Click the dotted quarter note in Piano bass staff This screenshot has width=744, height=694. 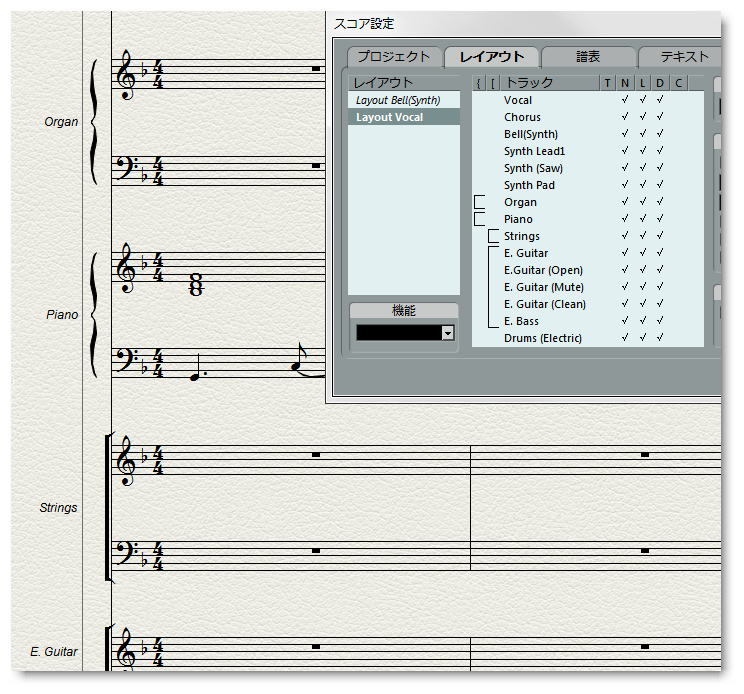pos(196,368)
